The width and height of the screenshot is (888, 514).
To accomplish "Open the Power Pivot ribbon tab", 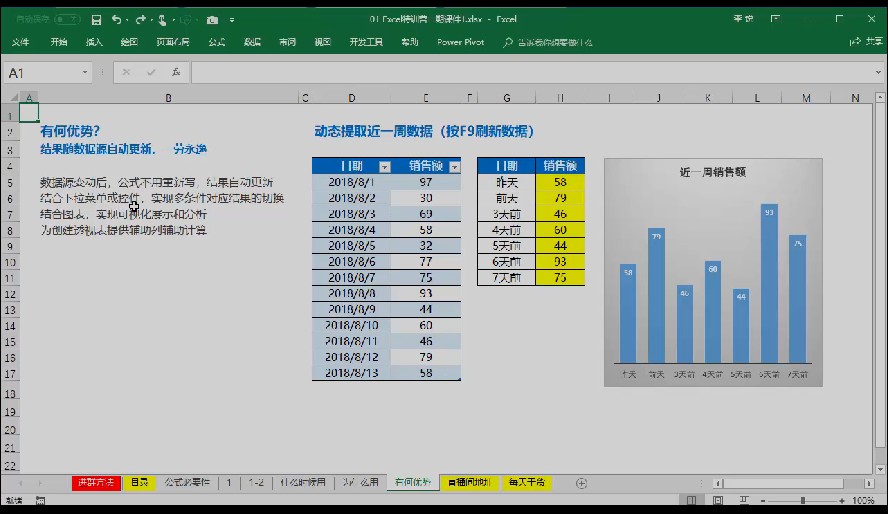I will 460,42.
